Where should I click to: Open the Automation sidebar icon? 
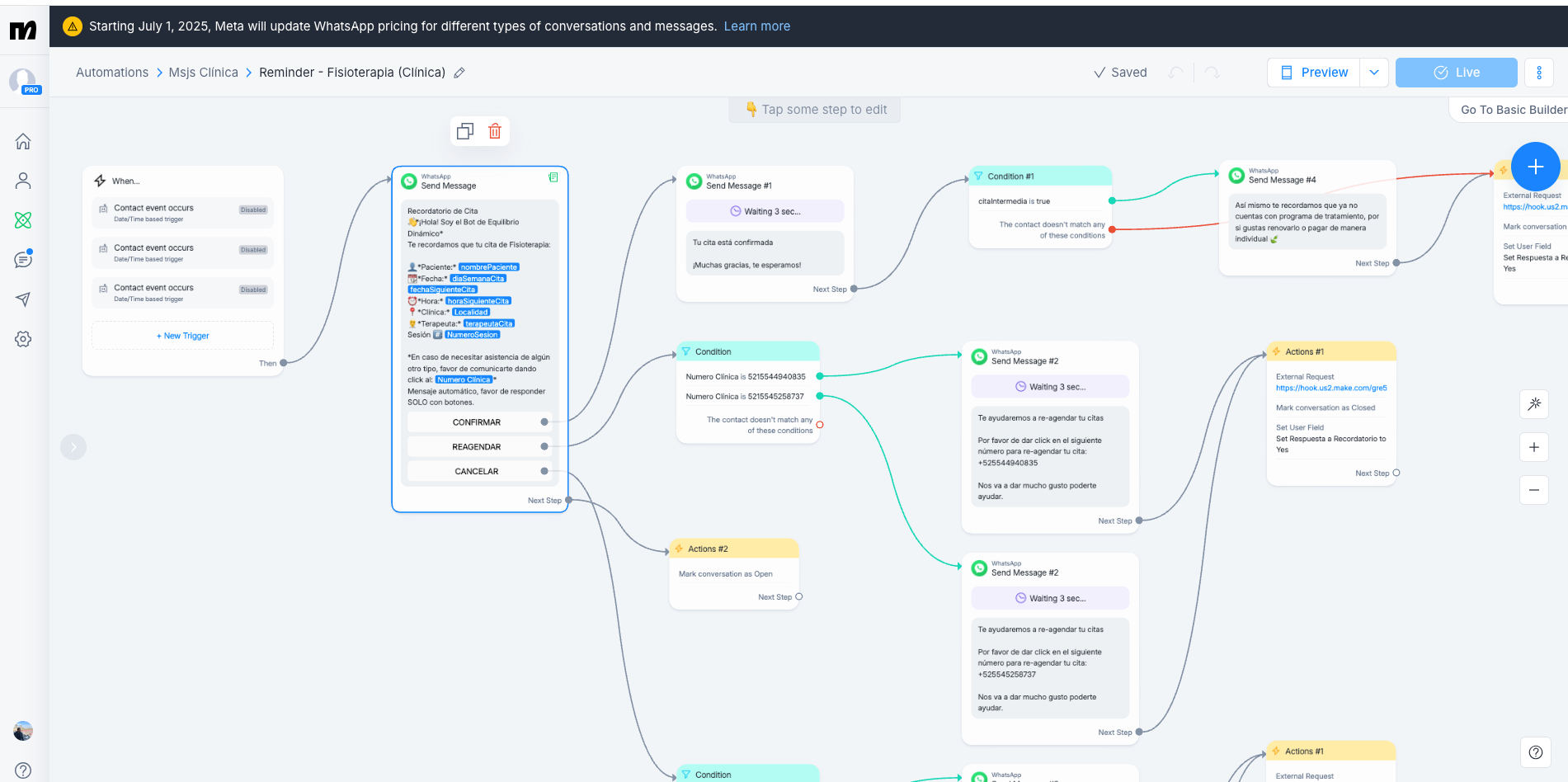coord(23,220)
